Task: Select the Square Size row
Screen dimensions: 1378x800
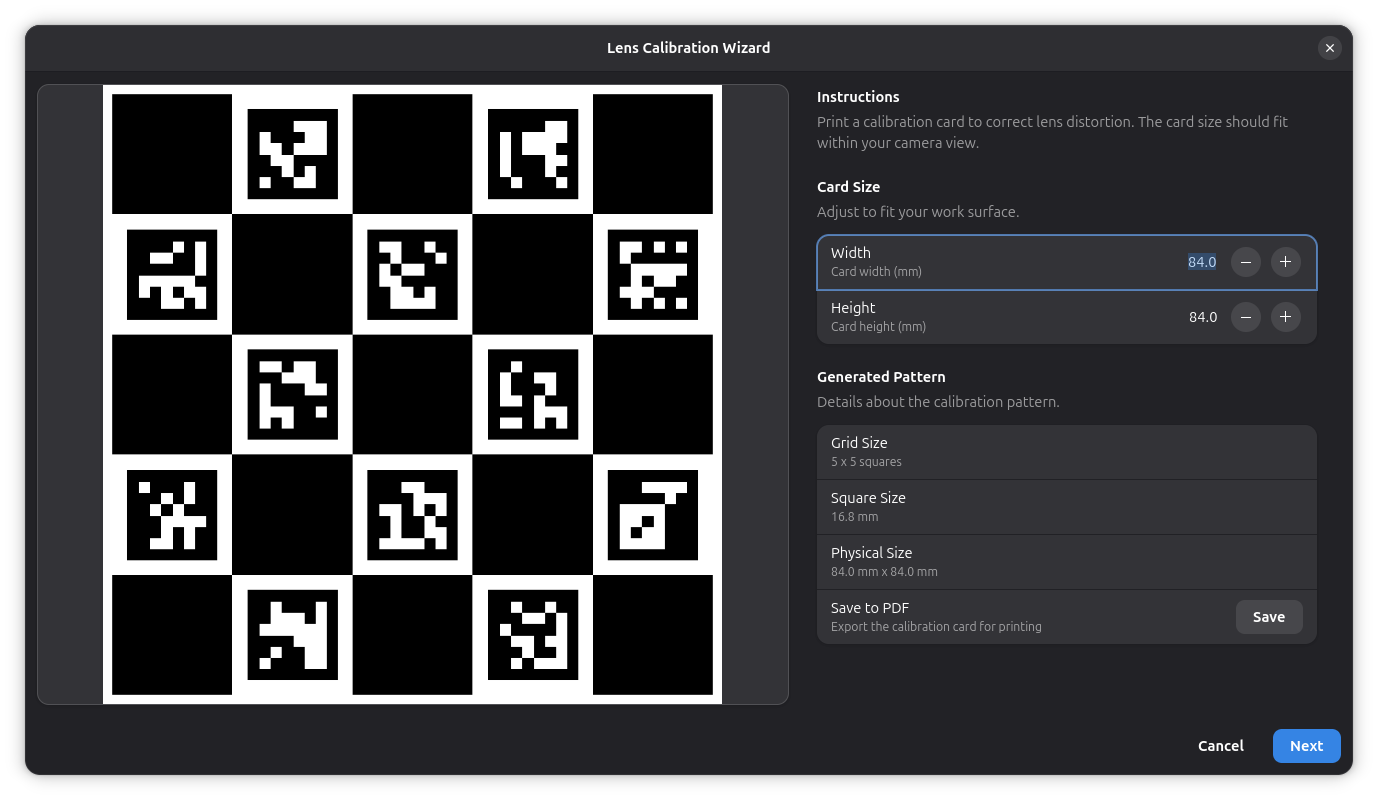Action: pos(1066,507)
